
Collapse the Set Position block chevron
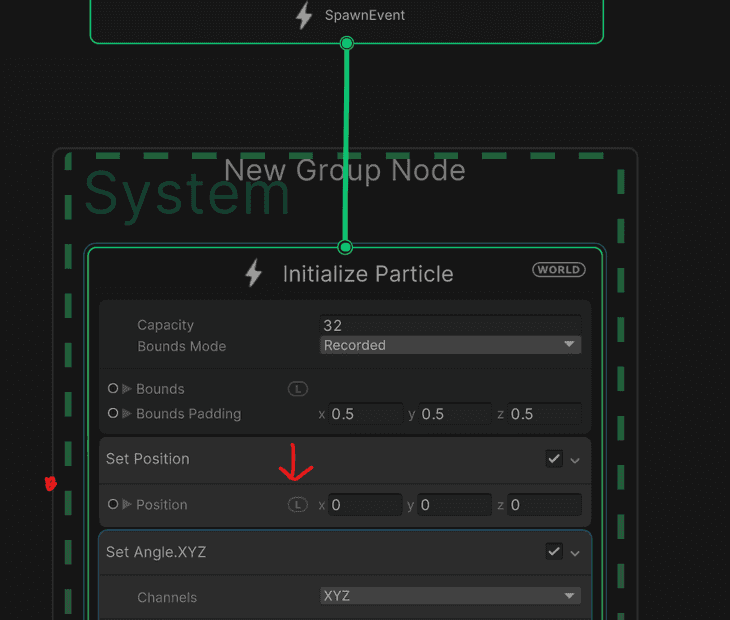575,460
